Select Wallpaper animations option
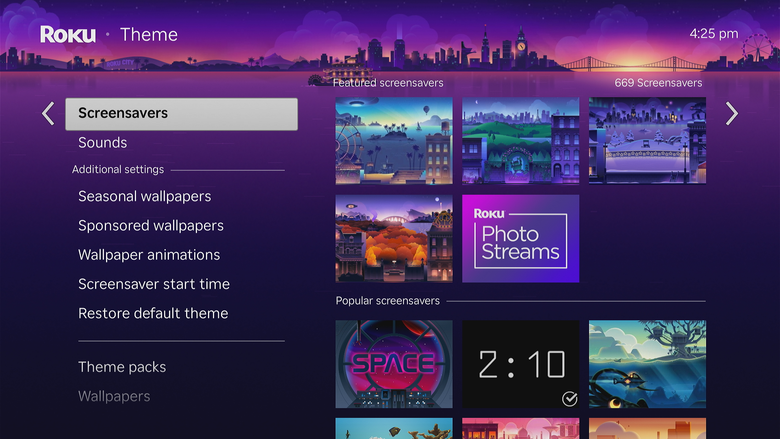Viewport: 780px width, 439px height. (149, 255)
